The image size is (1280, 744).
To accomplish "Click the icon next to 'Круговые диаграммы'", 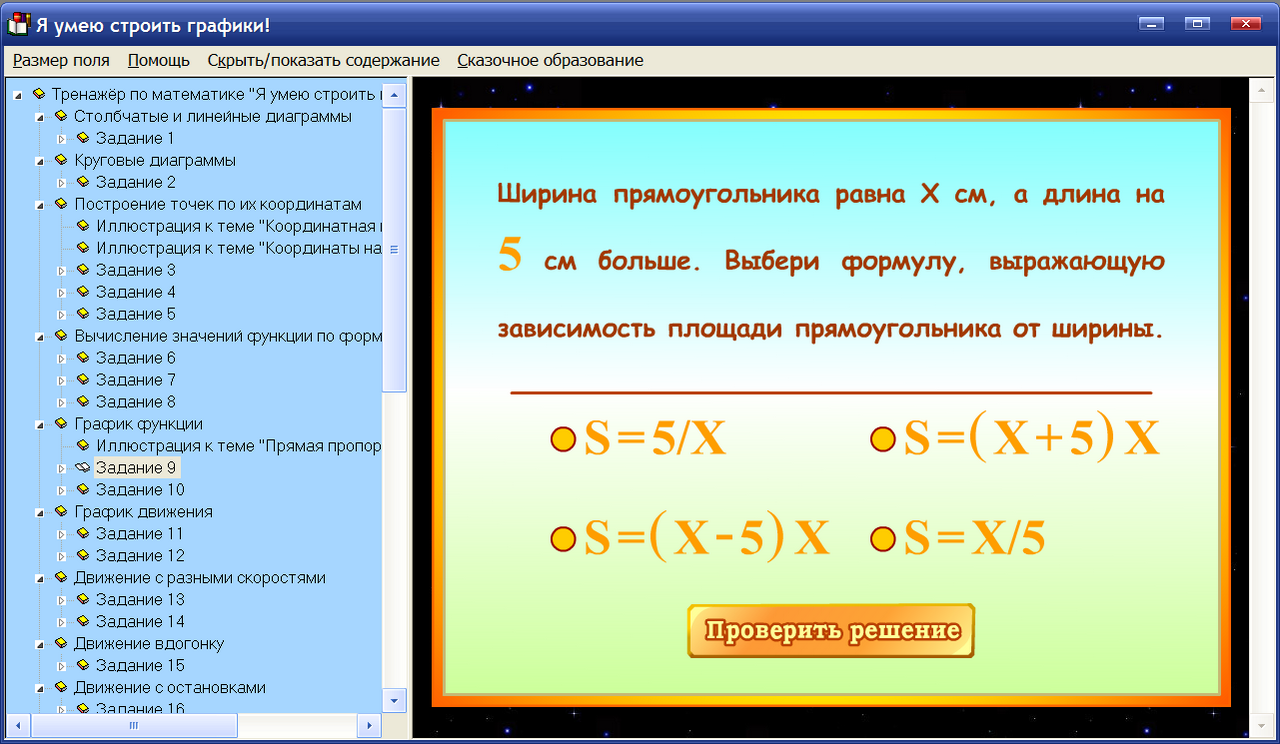I will click(60, 160).
